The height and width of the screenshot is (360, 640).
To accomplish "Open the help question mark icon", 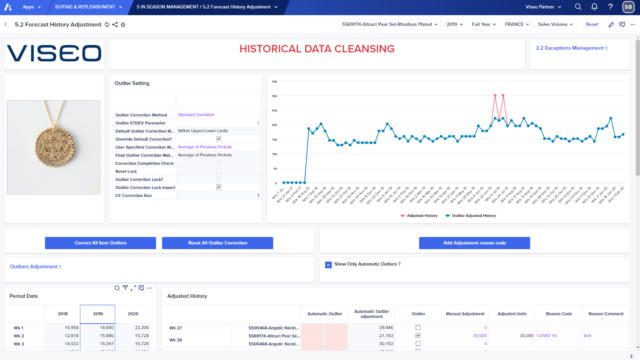I will pos(610,7).
